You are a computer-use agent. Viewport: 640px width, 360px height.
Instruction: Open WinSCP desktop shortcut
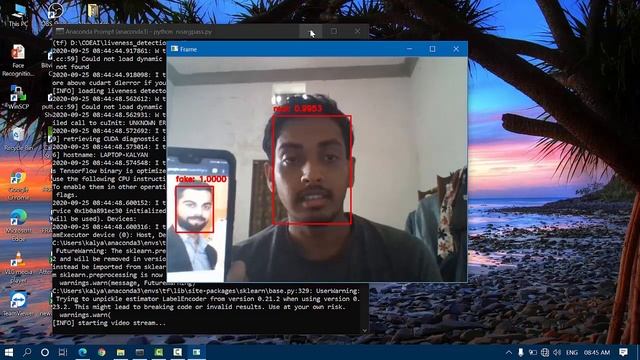pyautogui.click(x=18, y=97)
